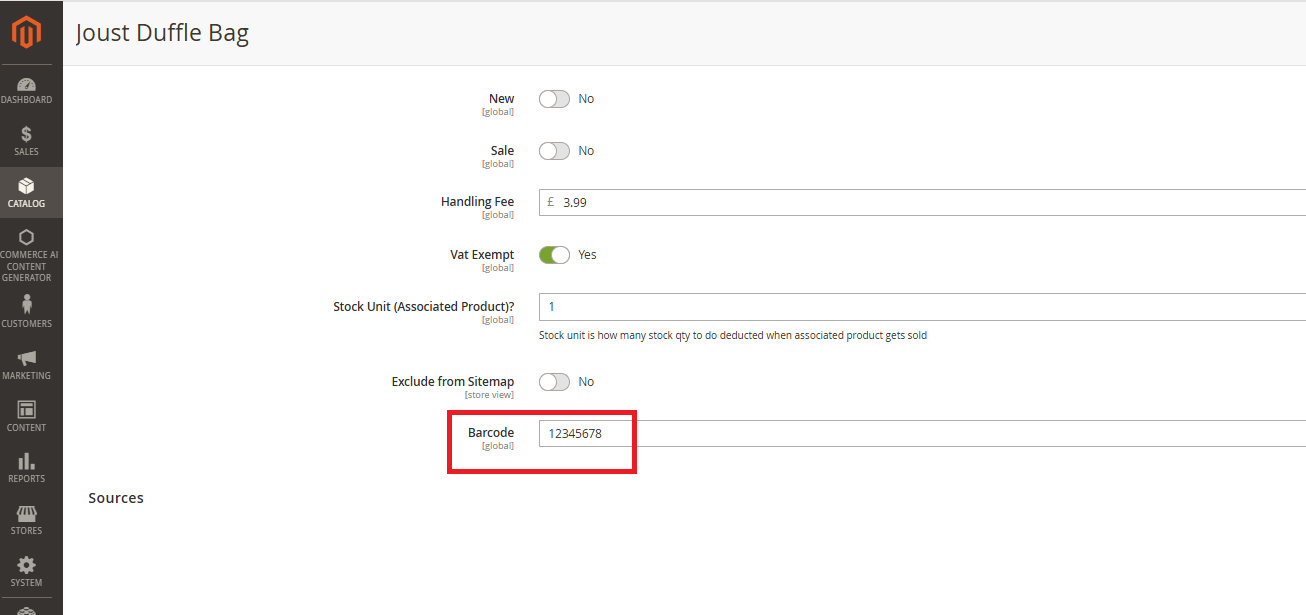Image resolution: width=1306 pixels, height=615 pixels.
Task: Open the Sales dollar icon
Action: click(x=26, y=135)
